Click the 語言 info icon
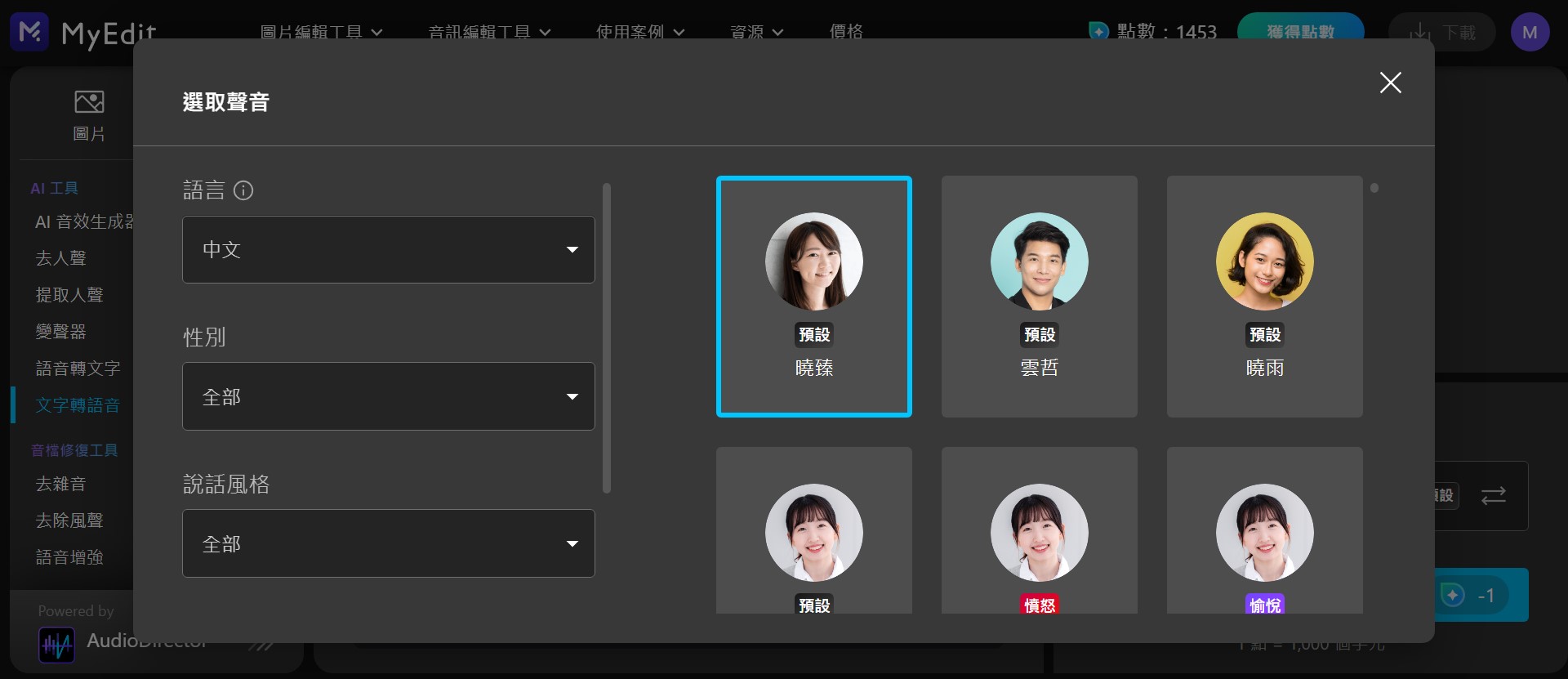This screenshot has height=679, width=1568. [243, 190]
